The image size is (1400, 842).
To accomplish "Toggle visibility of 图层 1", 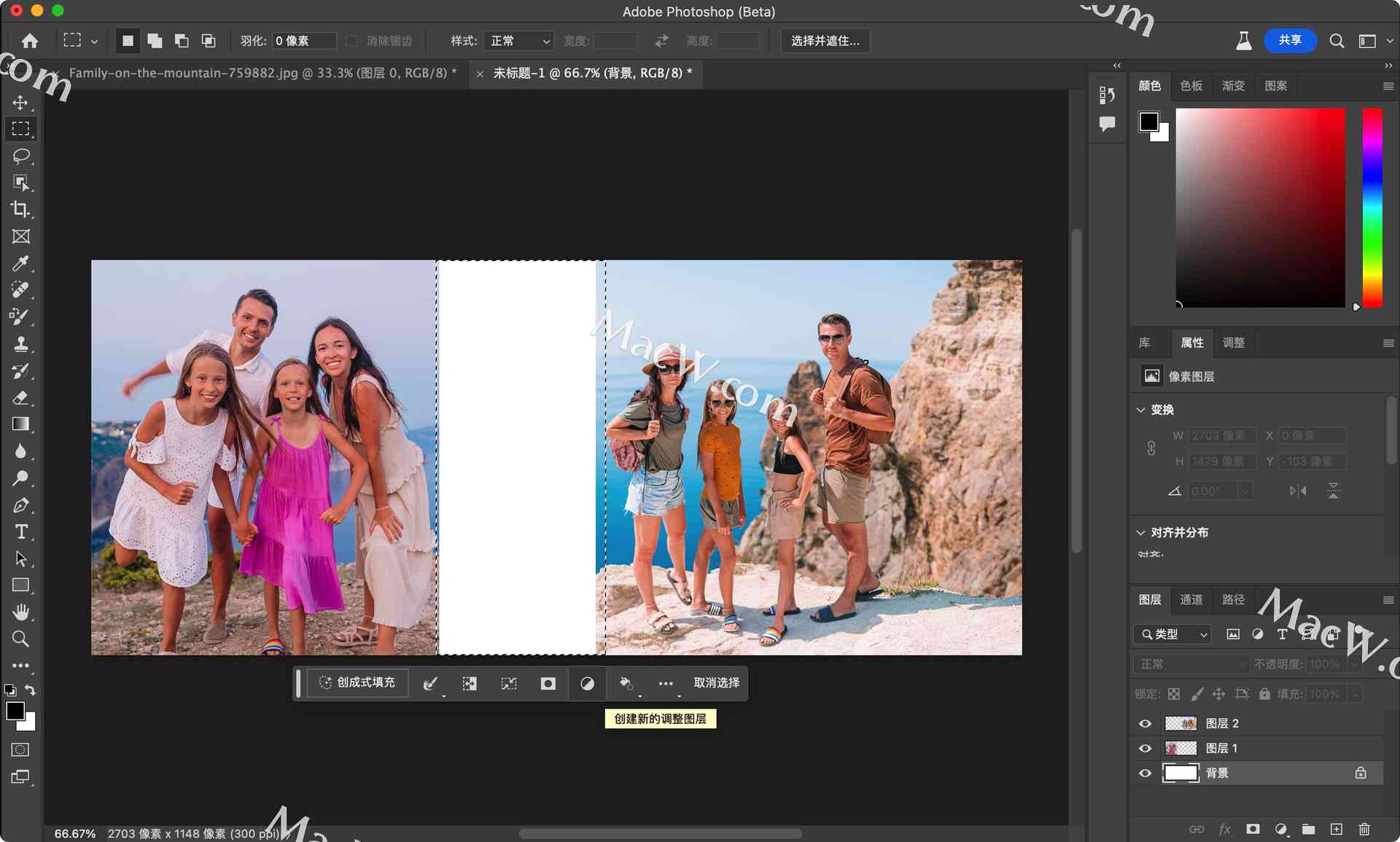I will click(x=1145, y=748).
